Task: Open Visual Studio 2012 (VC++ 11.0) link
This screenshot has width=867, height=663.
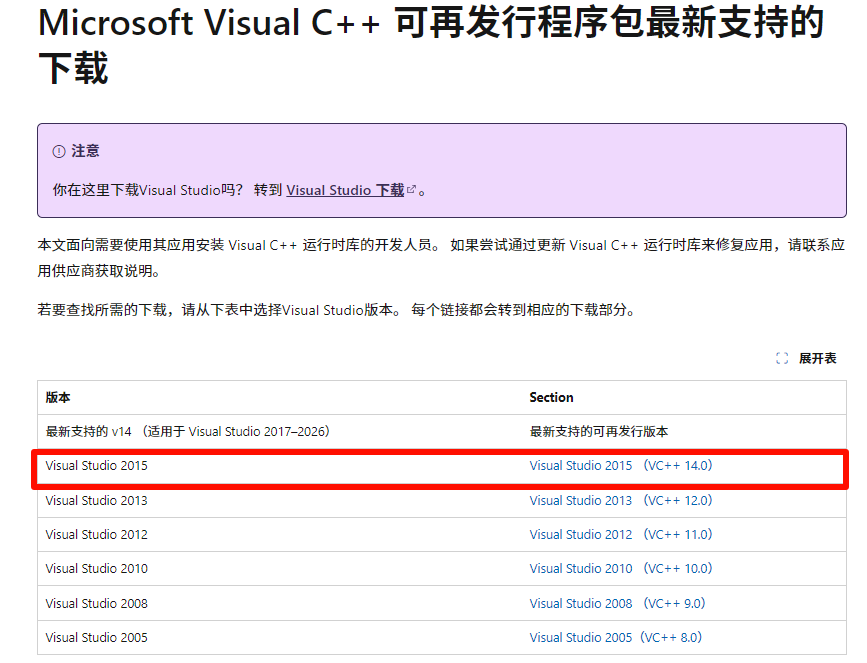Action: (x=621, y=535)
